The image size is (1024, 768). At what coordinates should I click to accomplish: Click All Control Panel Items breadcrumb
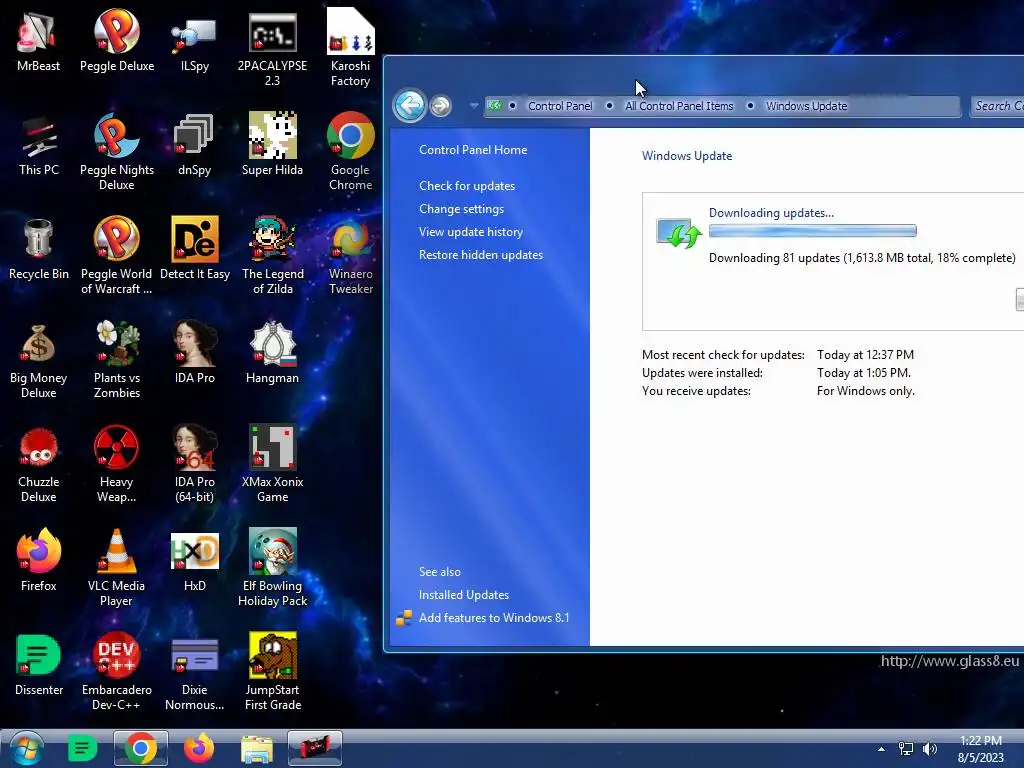679,106
